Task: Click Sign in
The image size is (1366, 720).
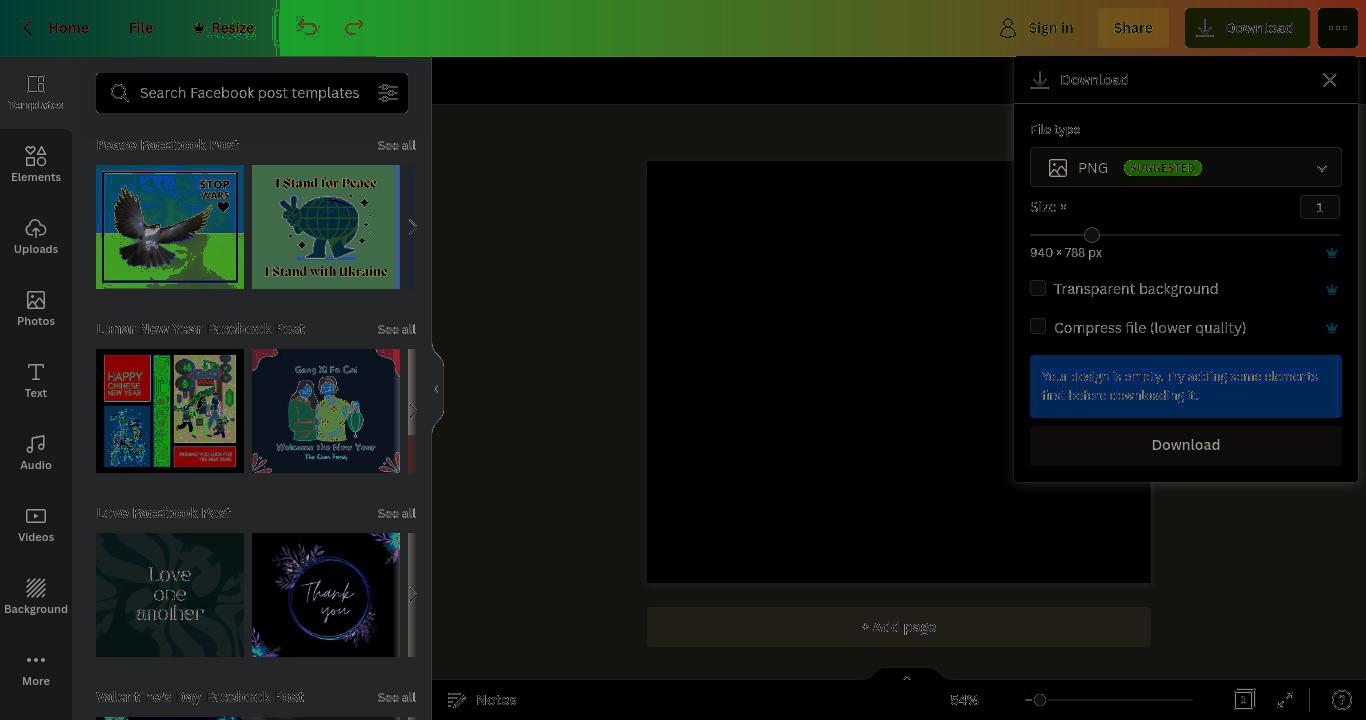Action: pos(1037,28)
